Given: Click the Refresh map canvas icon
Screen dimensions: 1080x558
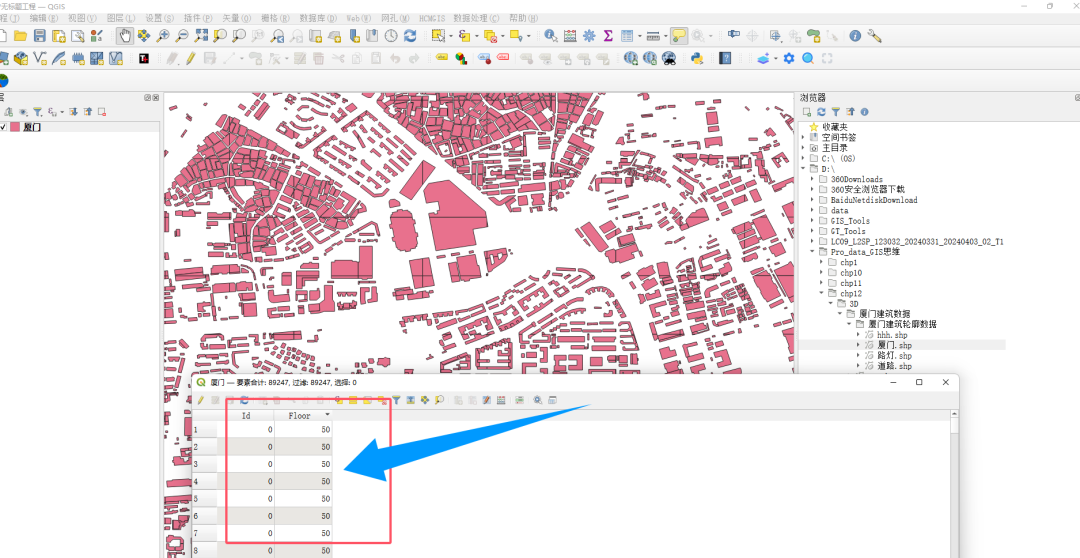Looking at the screenshot, I should (411, 36).
